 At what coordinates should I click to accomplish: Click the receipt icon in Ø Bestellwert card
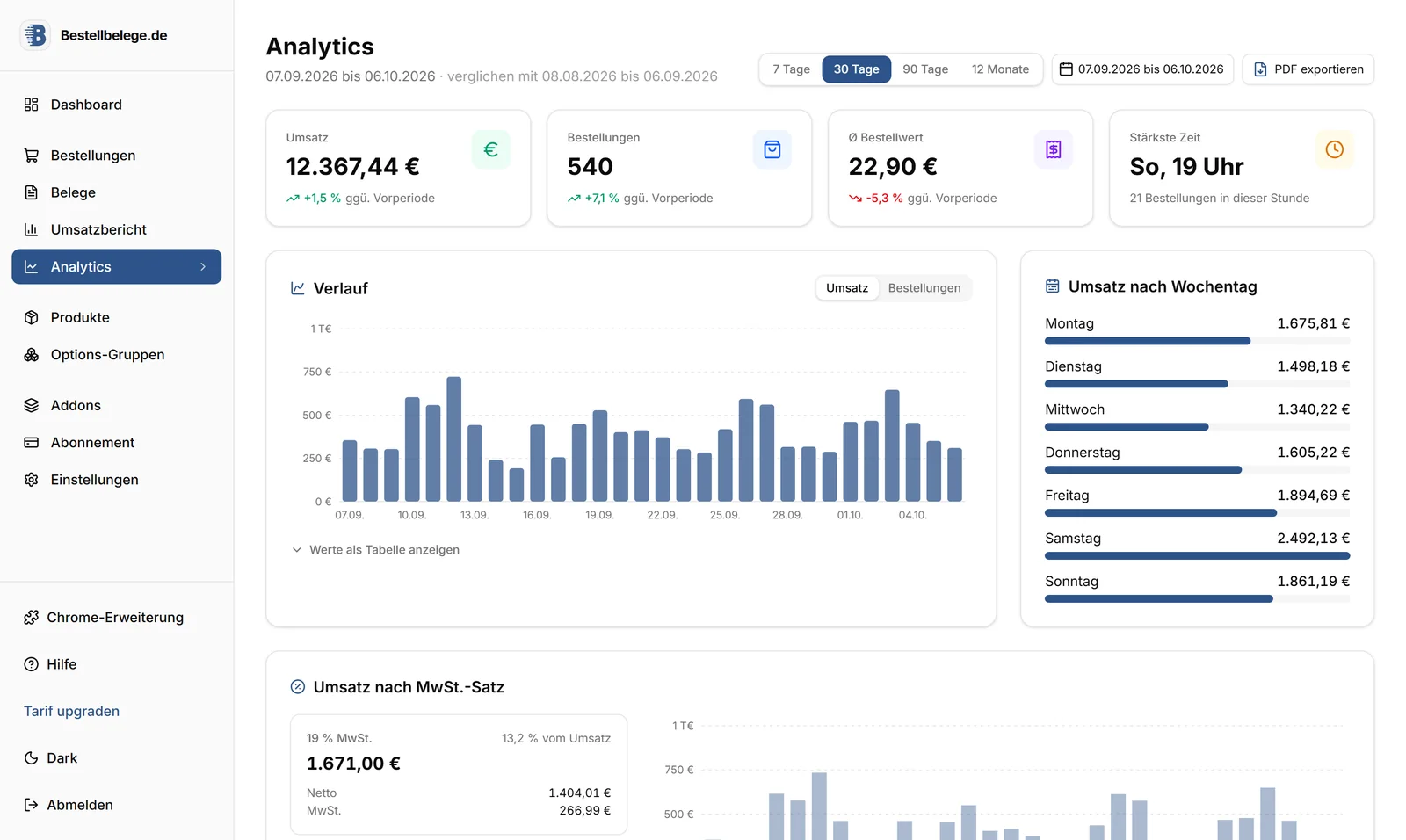1054,149
